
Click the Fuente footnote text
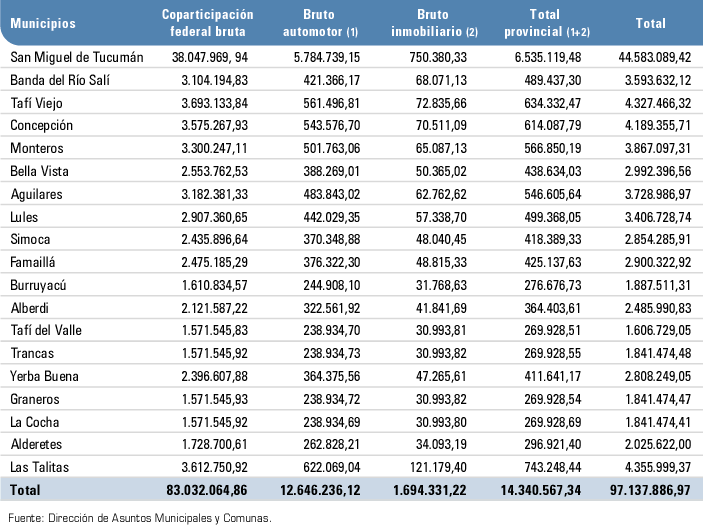pos(139,516)
